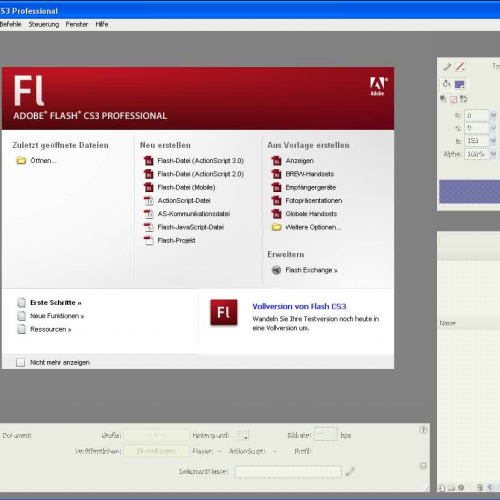The width and height of the screenshot is (500, 500).
Task: Open the Alpha dropdown arrow
Action: coord(493,154)
